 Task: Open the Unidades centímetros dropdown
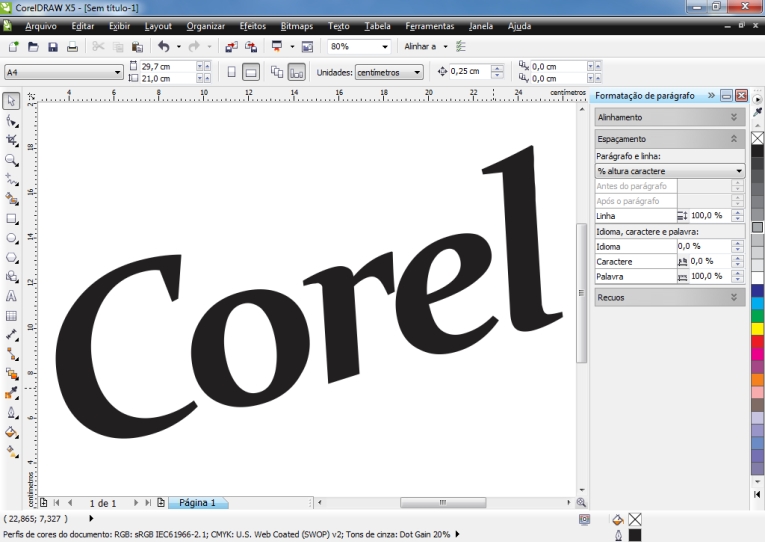(417, 73)
